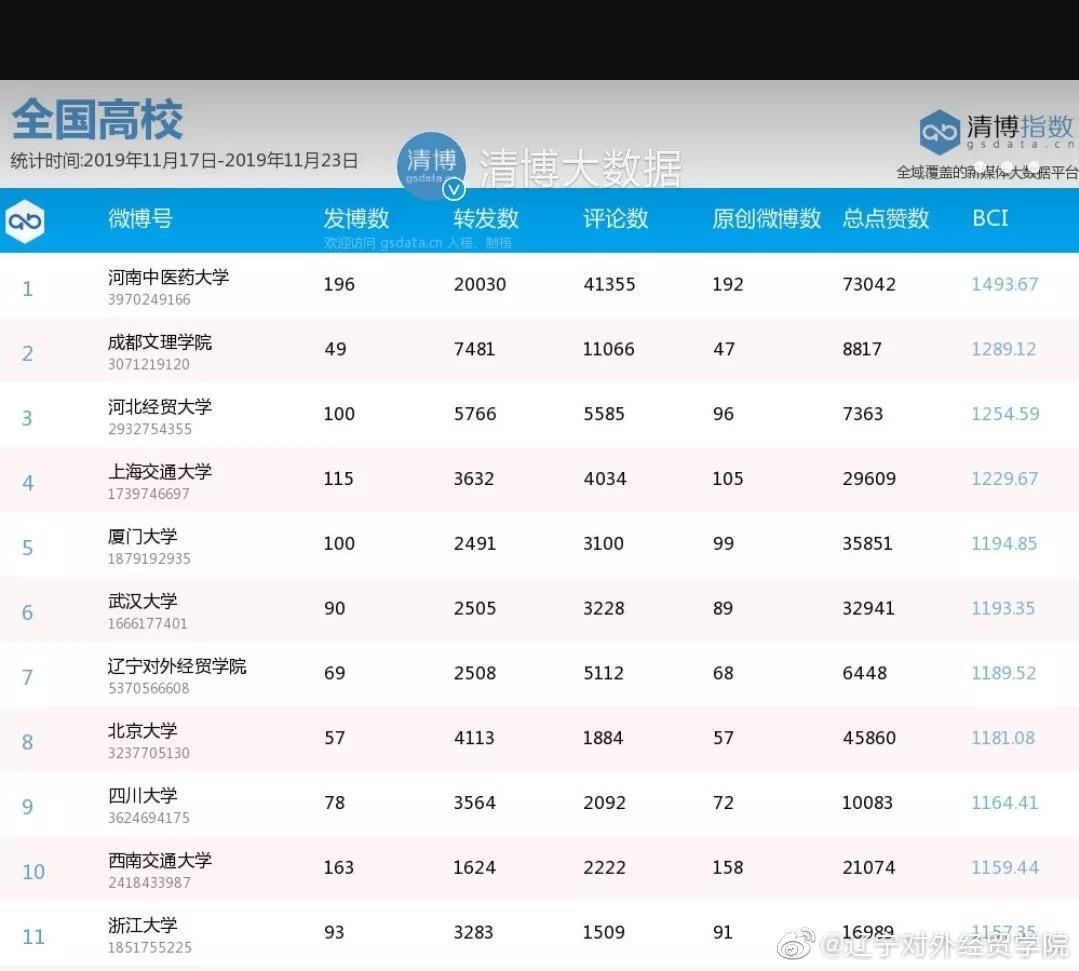Click BCI score 1254.59
This screenshot has width=1079, height=971.
click(x=1005, y=414)
